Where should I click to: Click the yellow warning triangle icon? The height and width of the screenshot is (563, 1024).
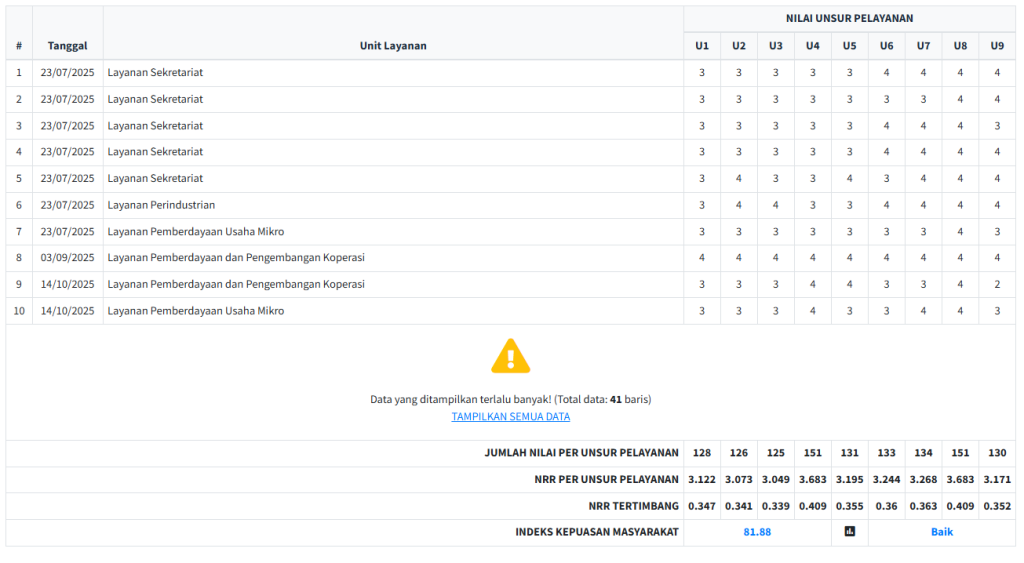click(510, 356)
